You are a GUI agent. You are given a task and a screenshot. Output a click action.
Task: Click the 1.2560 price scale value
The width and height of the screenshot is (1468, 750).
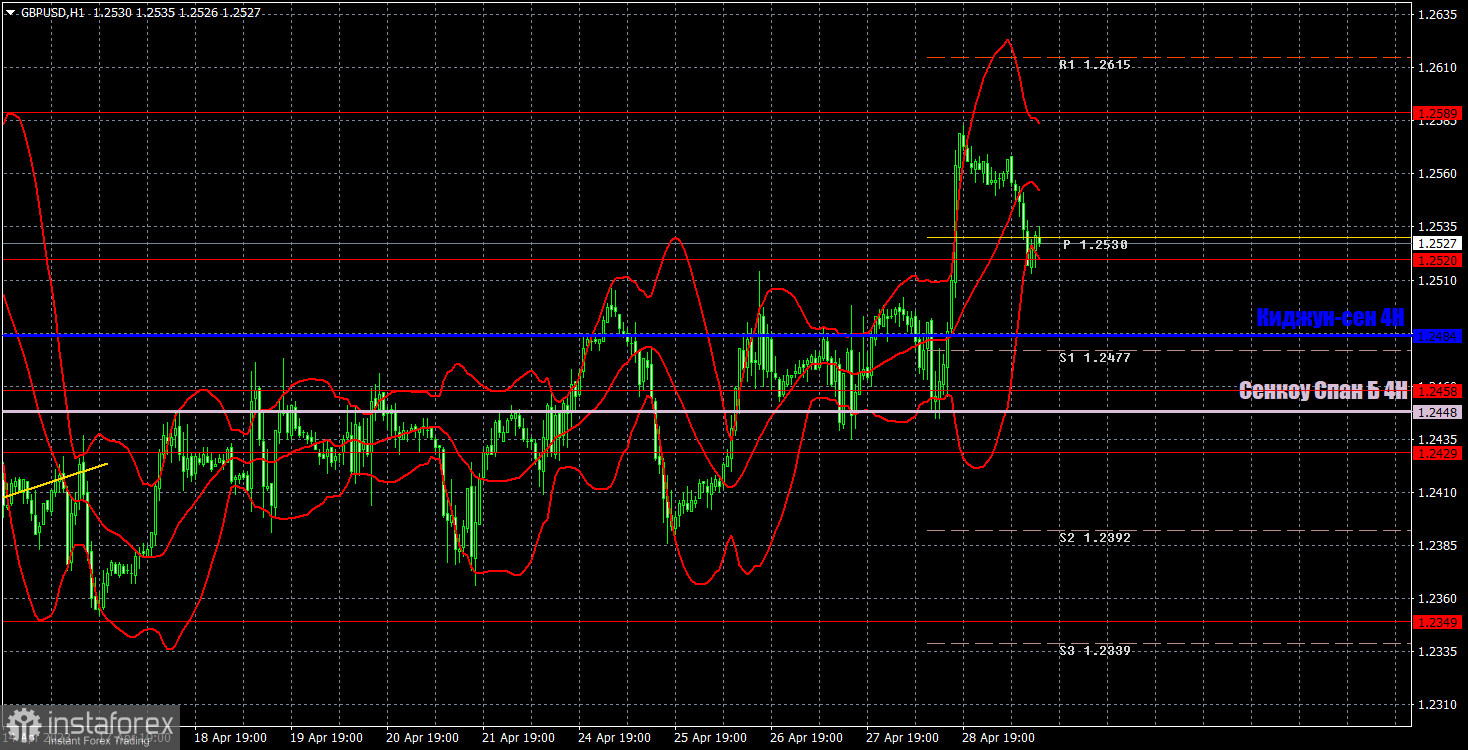1436,174
